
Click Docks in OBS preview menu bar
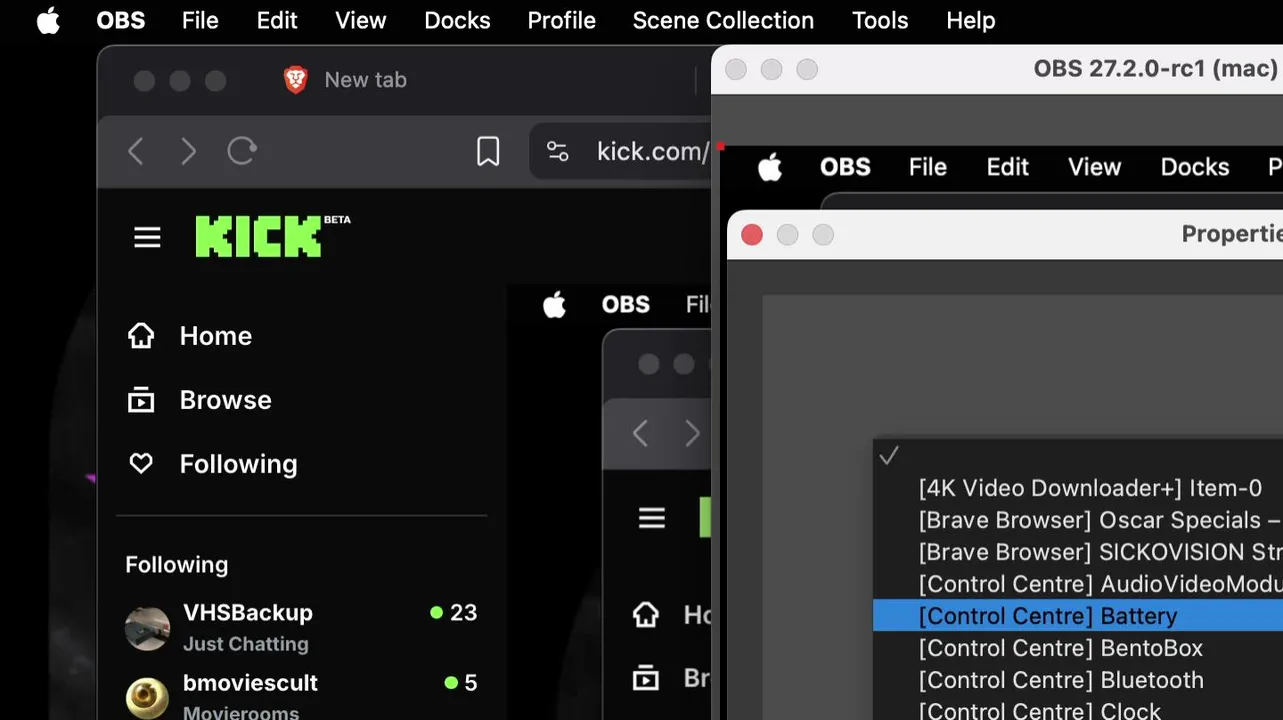tap(1195, 167)
